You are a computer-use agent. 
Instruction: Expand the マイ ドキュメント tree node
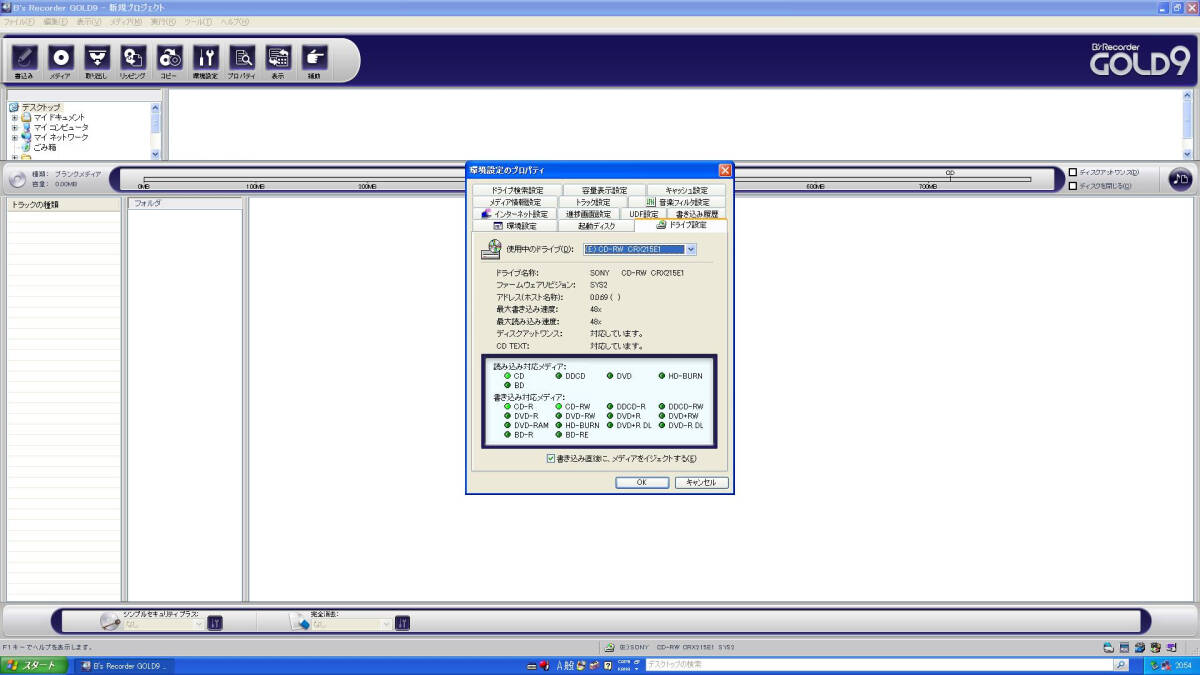click(15, 118)
